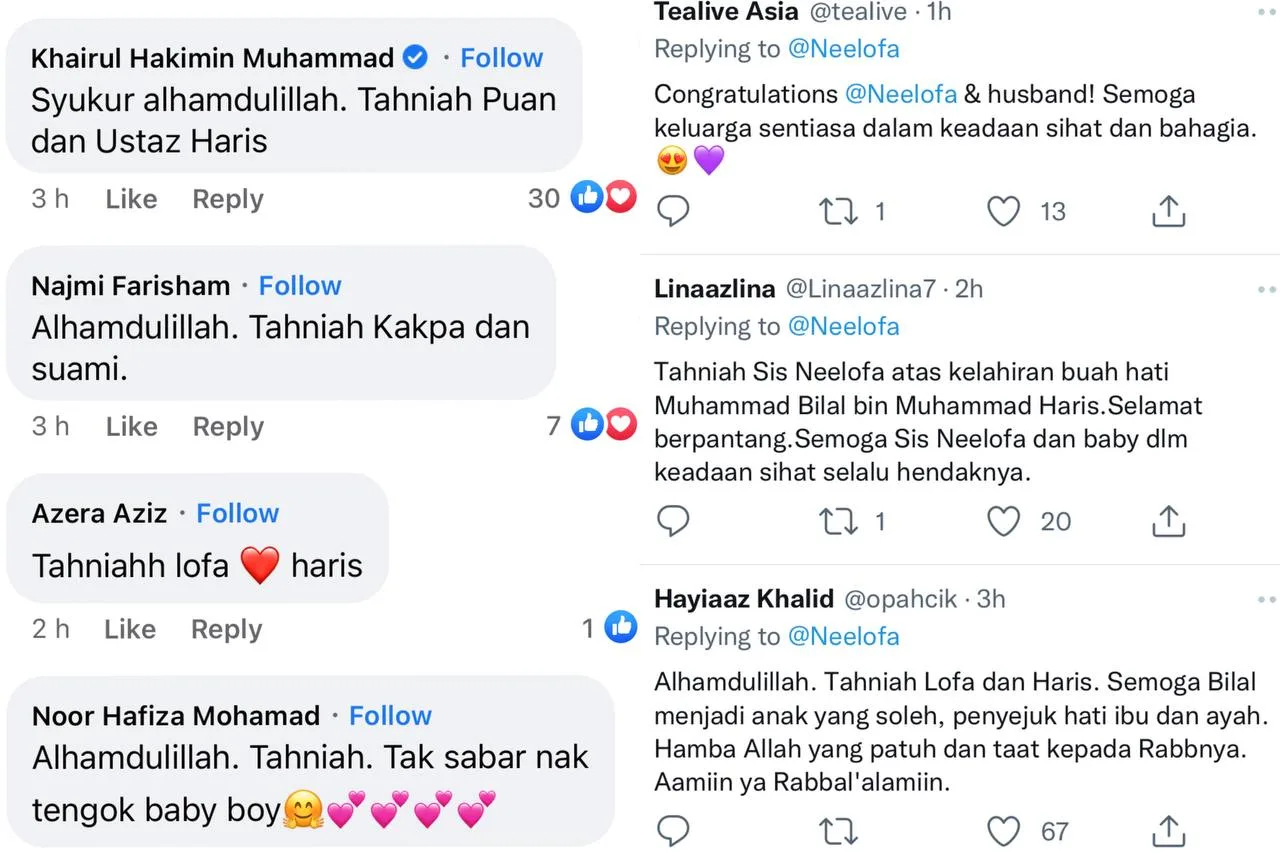The height and width of the screenshot is (853, 1280).
Task: Open the Hayiaaz Khalid tweet's more options menu
Action: [x=1267, y=599]
